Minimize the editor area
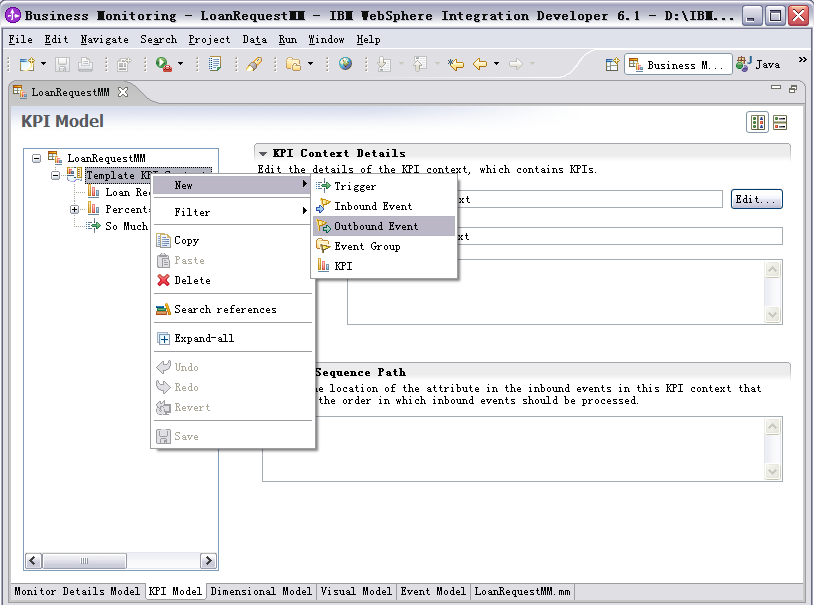The image size is (814, 605). pos(776,88)
